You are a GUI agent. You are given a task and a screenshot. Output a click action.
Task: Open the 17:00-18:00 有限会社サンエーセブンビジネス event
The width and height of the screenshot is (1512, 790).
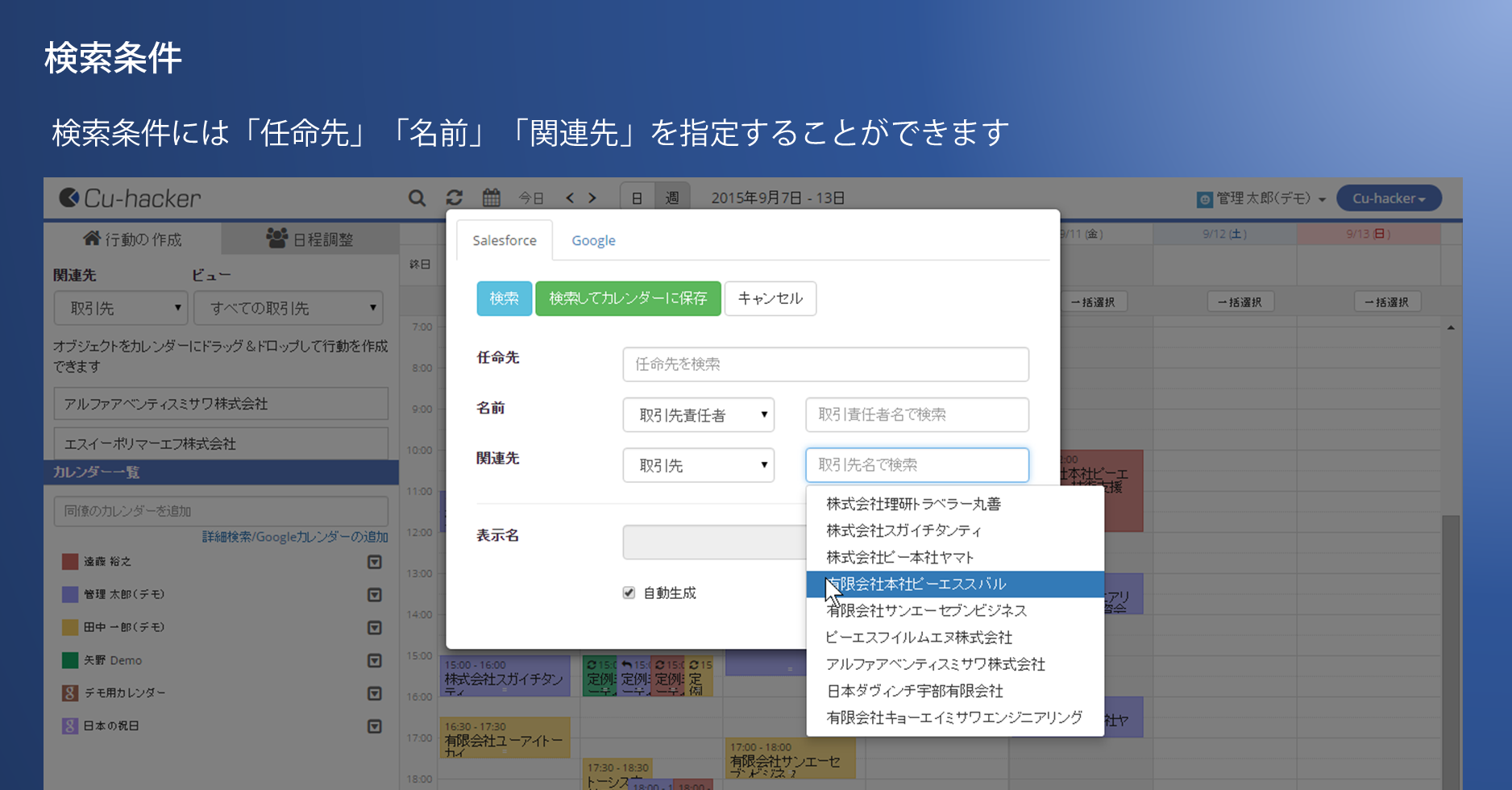click(x=790, y=759)
